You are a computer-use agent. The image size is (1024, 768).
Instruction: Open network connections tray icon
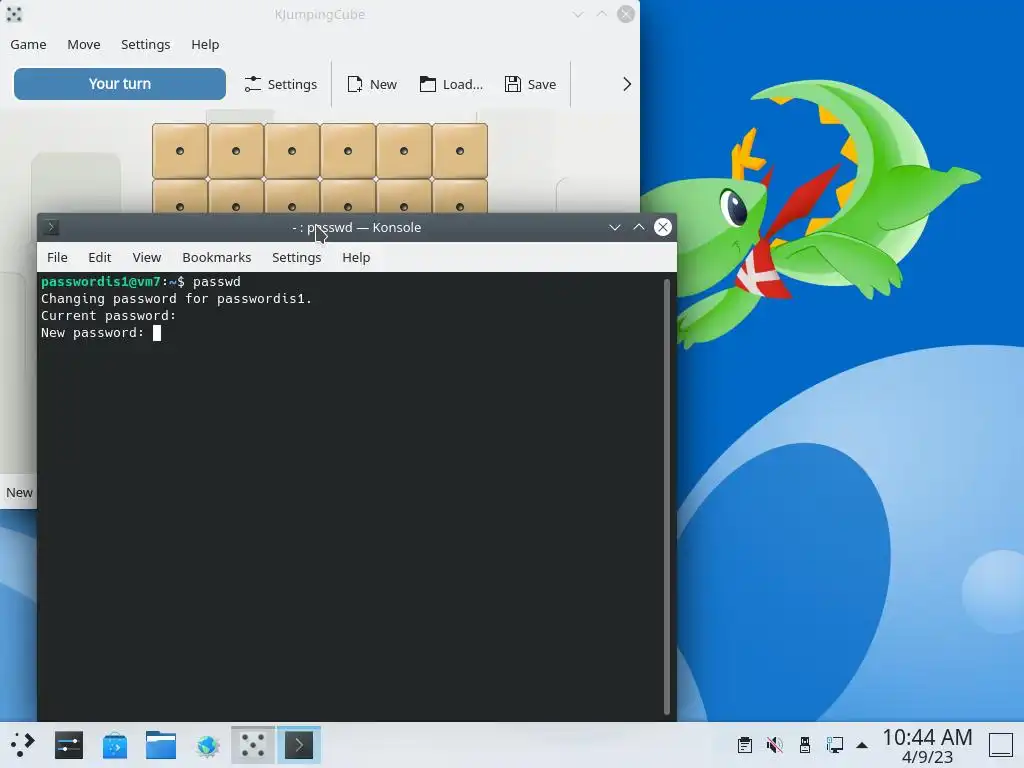(835, 744)
